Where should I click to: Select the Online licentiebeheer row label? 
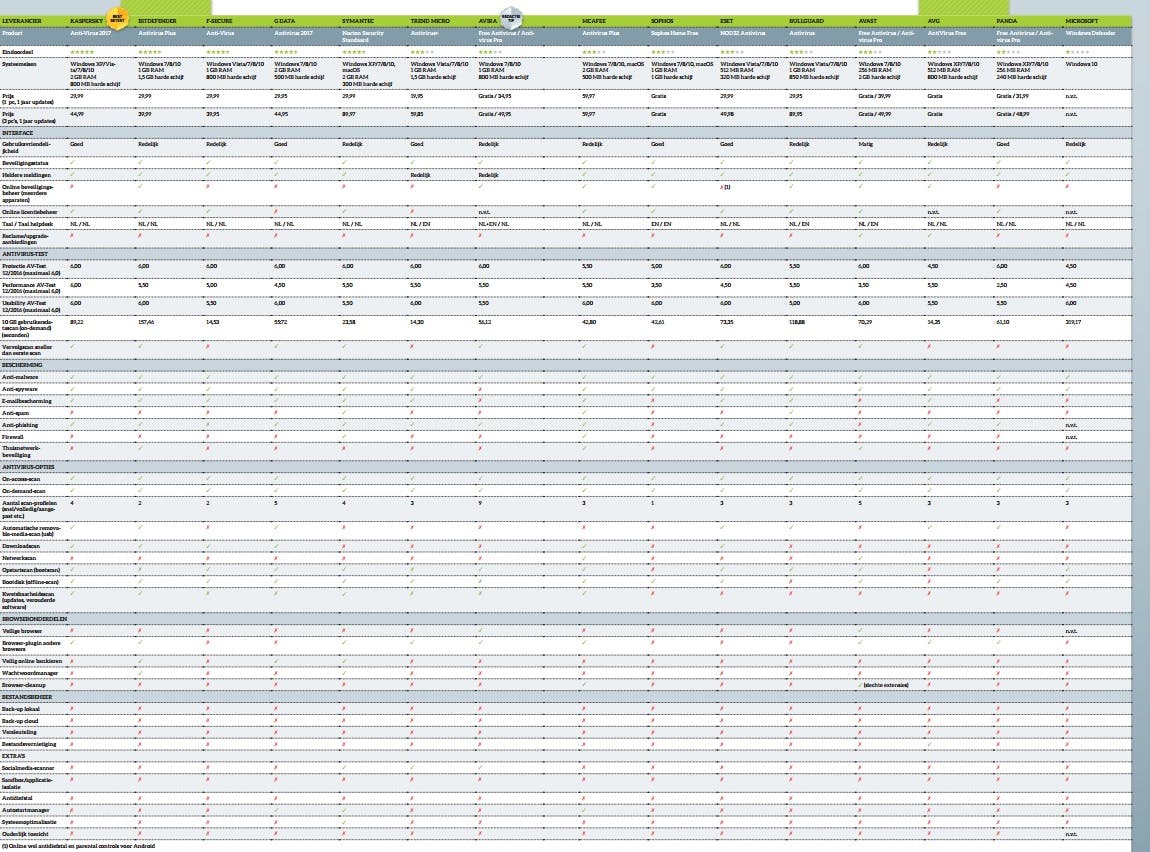(29, 212)
